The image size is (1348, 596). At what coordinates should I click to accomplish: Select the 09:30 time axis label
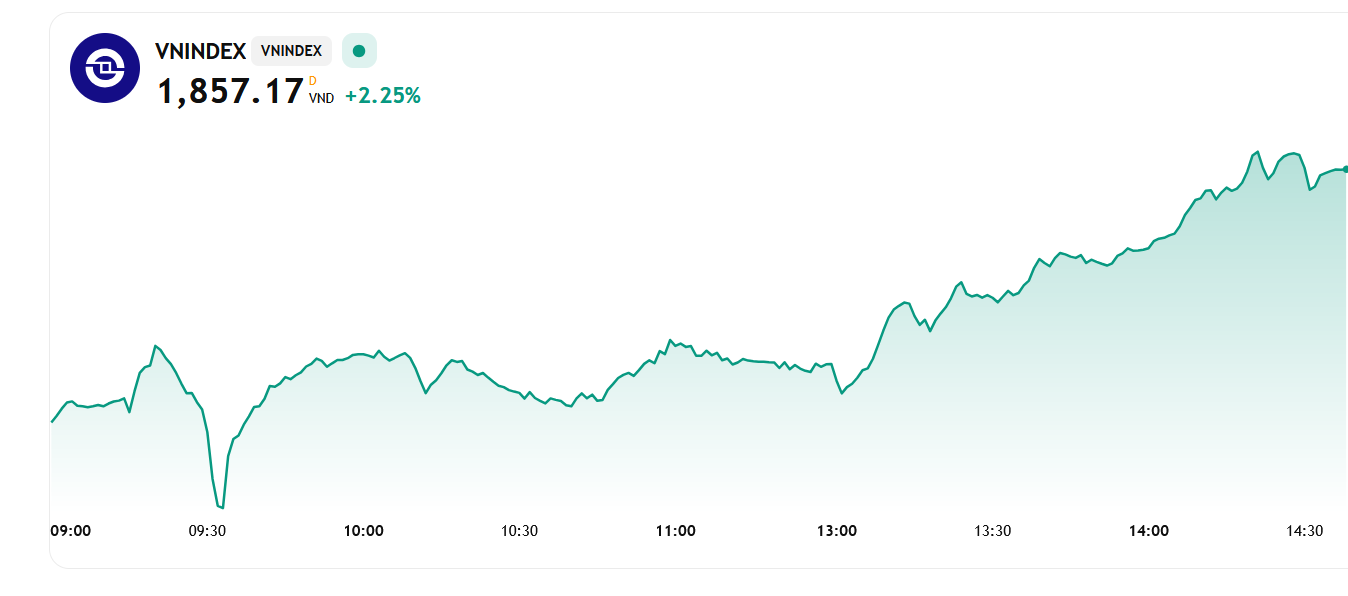click(x=207, y=531)
